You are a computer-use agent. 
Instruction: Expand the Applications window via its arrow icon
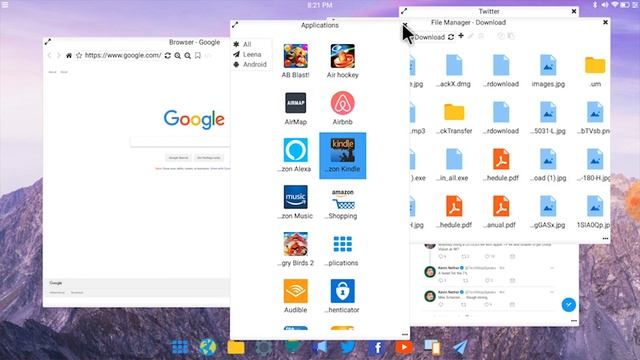(x=235, y=25)
